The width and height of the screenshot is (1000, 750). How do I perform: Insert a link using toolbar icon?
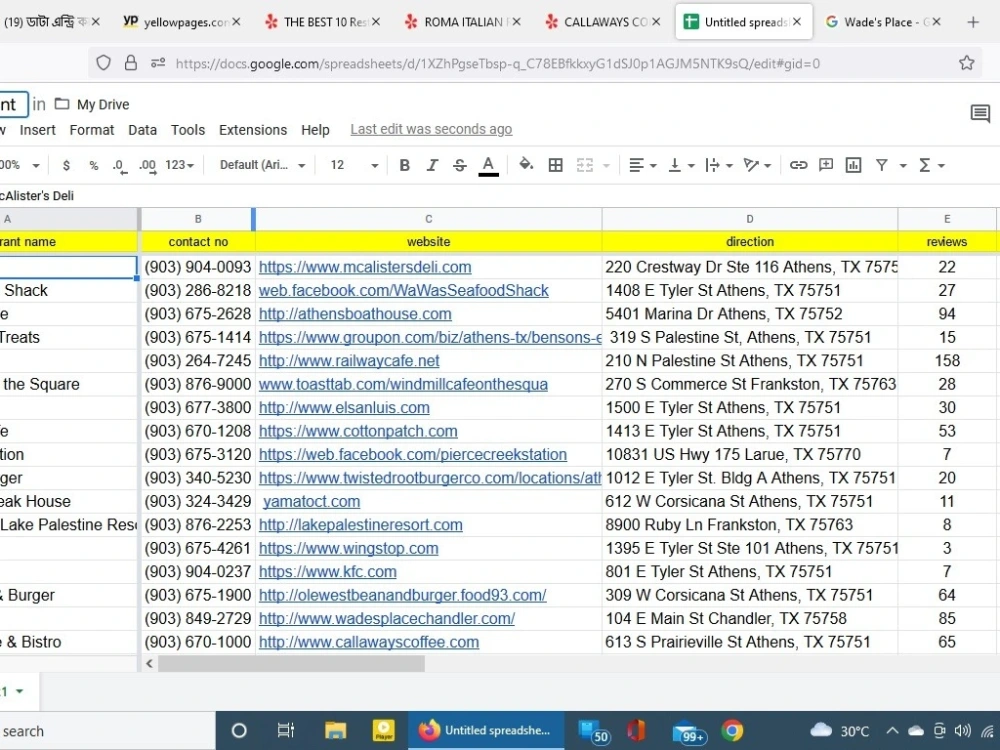[x=798, y=165]
